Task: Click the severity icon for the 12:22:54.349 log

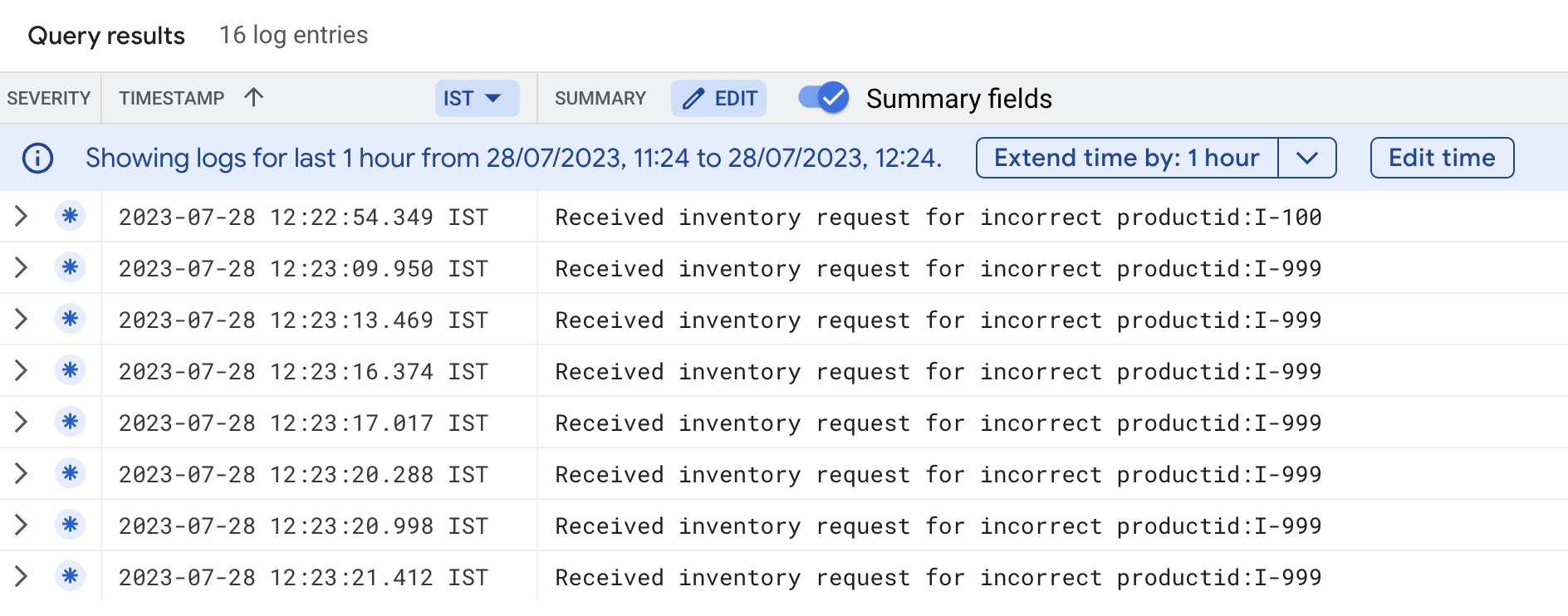Action: click(70, 217)
